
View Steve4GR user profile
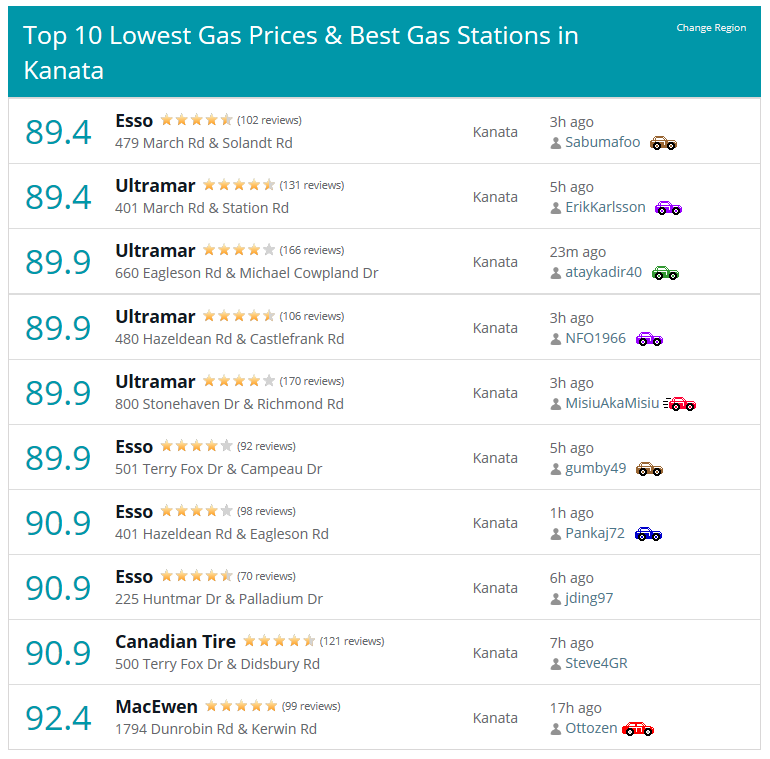coord(596,663)
